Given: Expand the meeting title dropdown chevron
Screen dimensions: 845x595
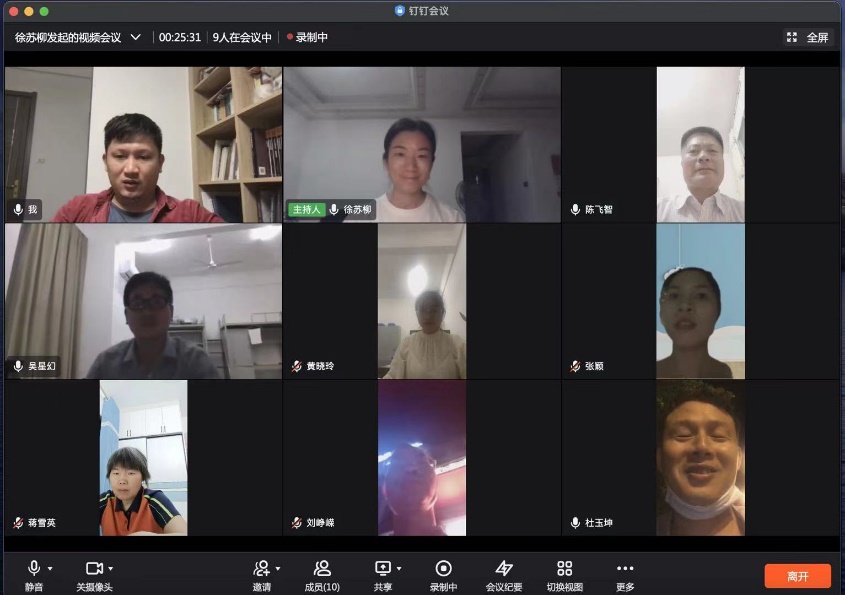Looking at the screenshot, I should click(136, 37).
